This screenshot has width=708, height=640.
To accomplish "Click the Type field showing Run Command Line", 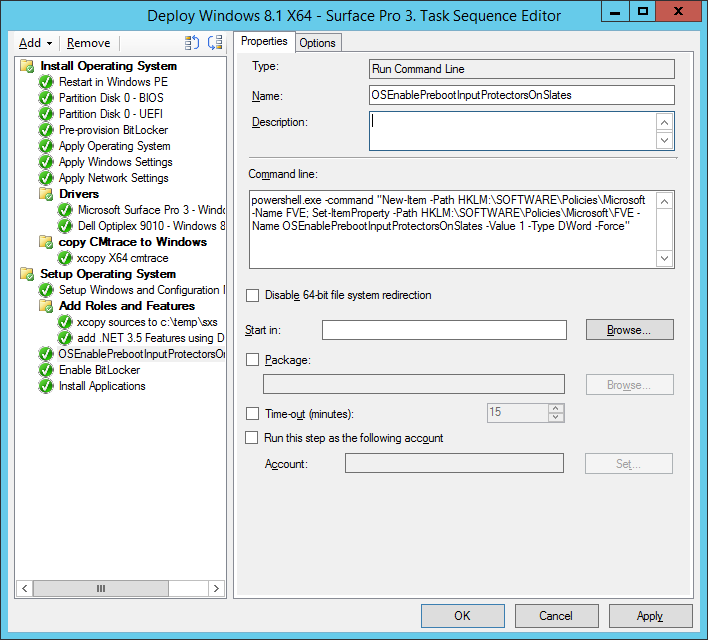I will pyautogui.click(x=522, y=69).
